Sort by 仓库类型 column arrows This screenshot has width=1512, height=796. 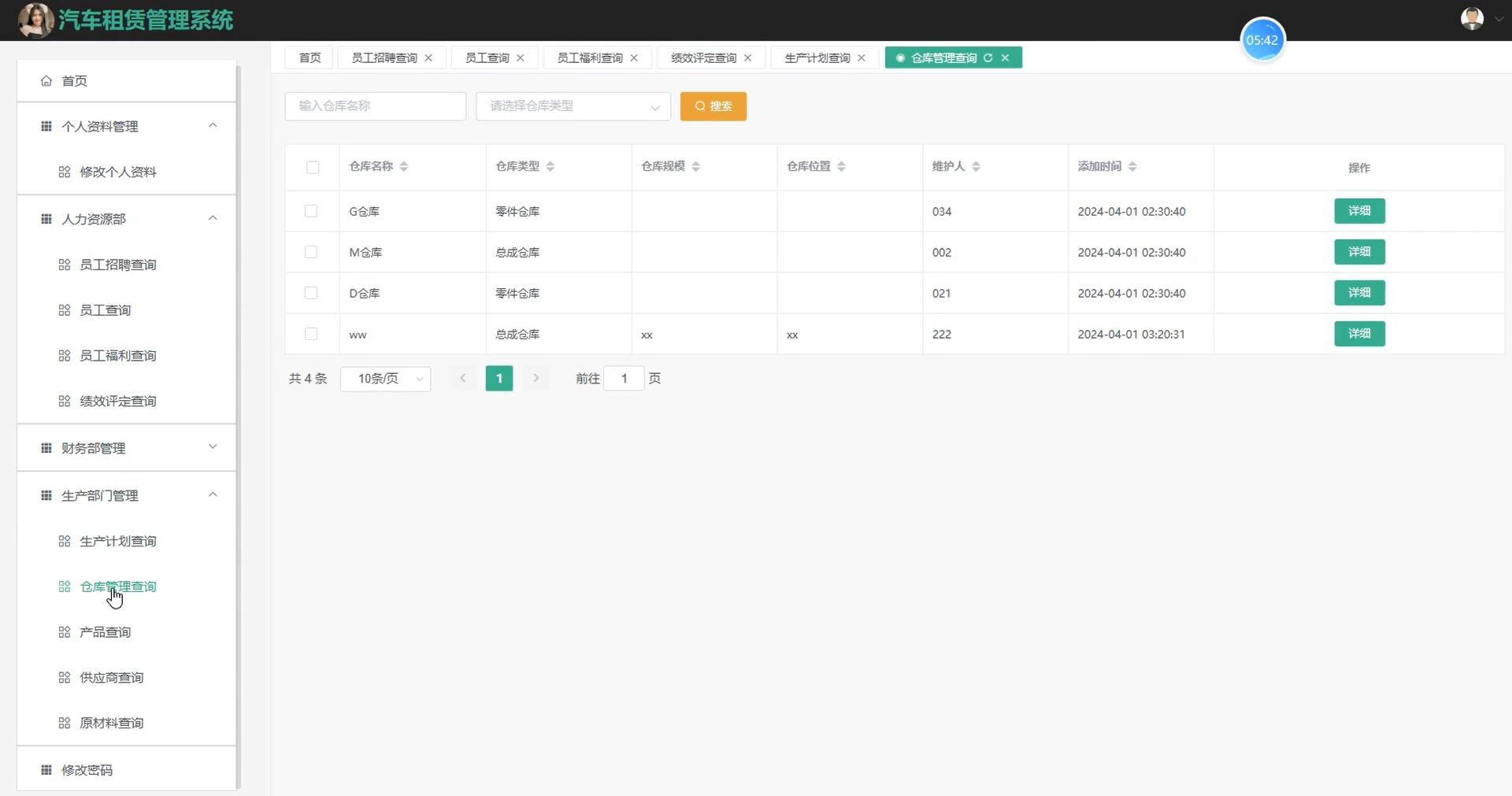(x=550, y=166)
